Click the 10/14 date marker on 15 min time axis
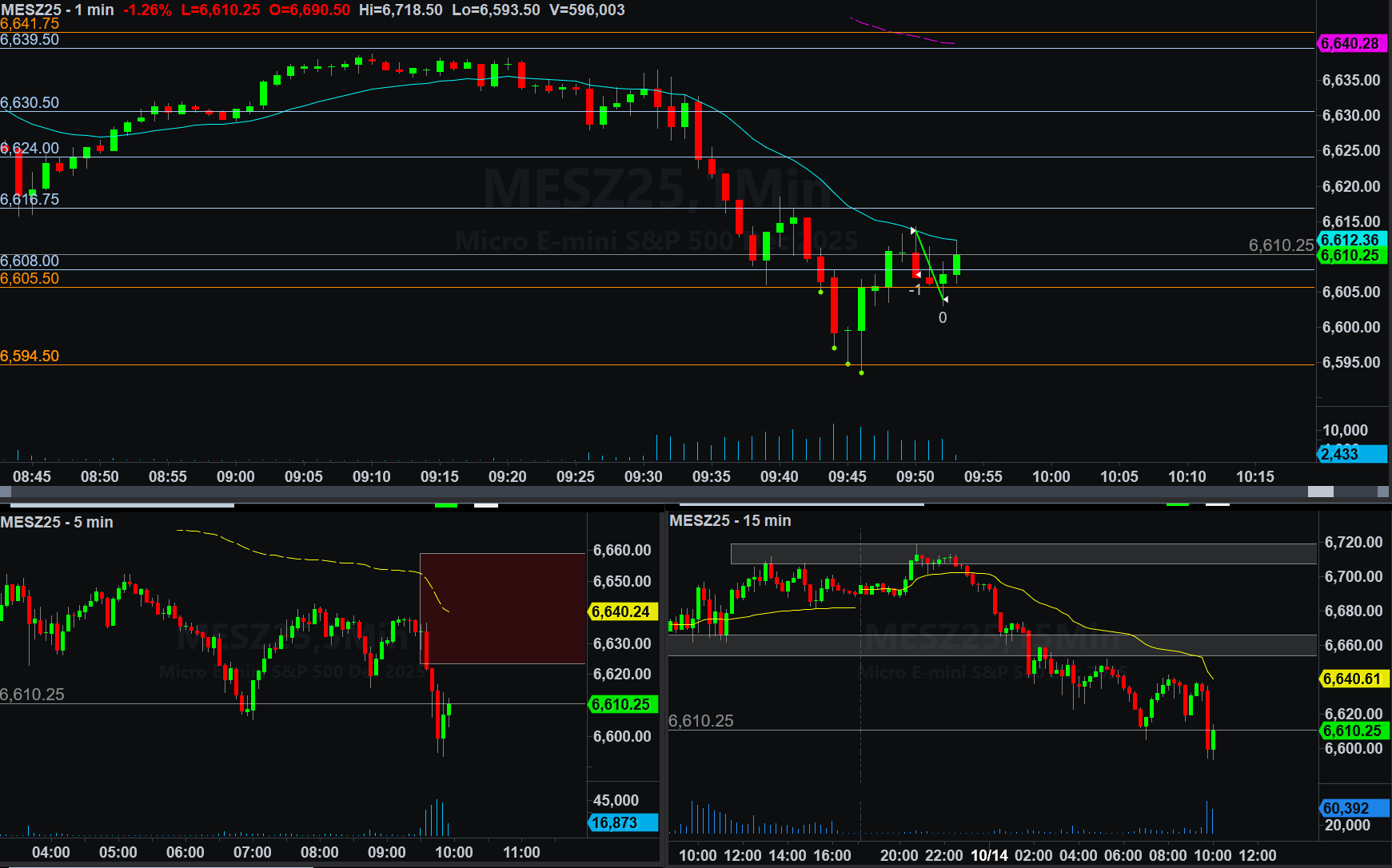 point(989,855)
